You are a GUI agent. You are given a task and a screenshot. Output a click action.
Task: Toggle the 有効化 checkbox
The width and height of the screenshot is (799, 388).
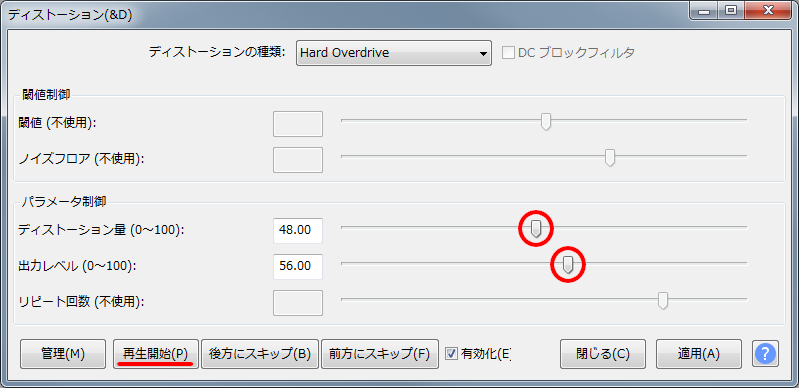tap(451, 353)
